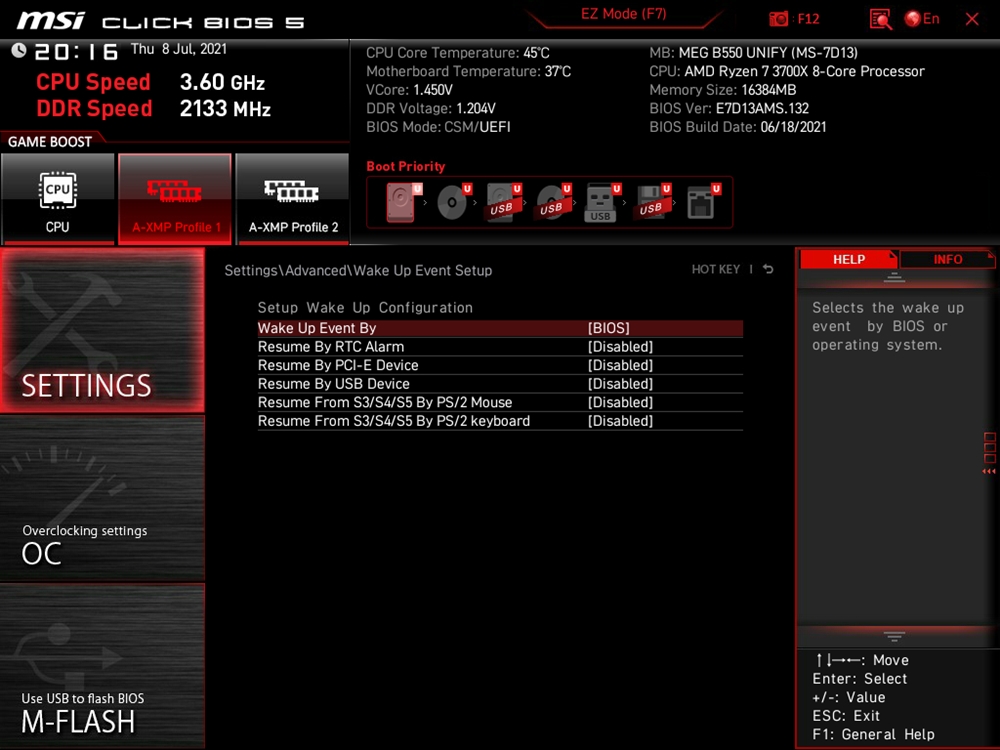Open the HOT KEY list
Viewport: 1000px width, 750px height.
tap(716, 269)
